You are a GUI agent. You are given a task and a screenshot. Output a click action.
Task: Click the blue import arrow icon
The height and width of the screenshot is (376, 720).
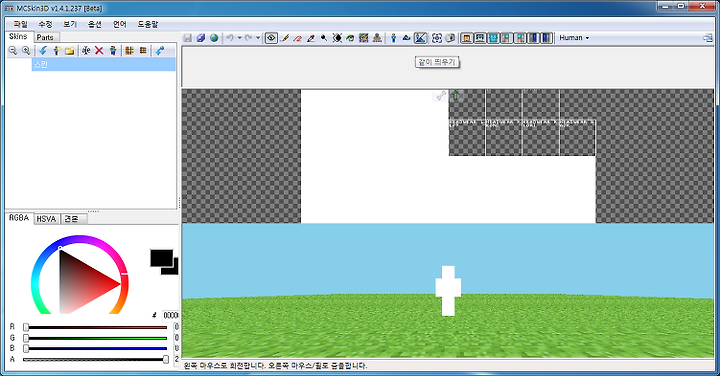tap(43, 51)
